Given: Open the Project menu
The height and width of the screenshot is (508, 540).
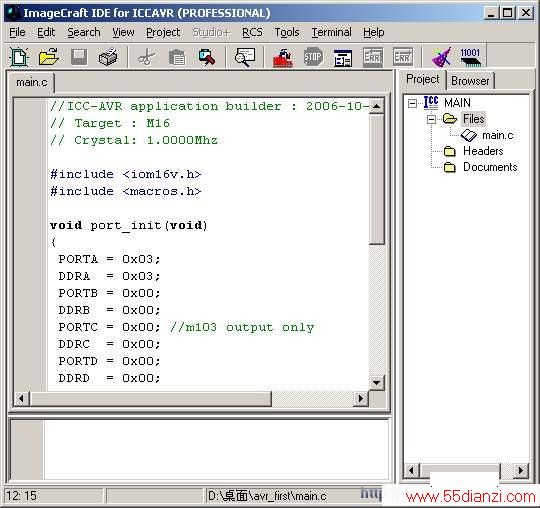Looking at the screenshot, I should pos(163,32).
